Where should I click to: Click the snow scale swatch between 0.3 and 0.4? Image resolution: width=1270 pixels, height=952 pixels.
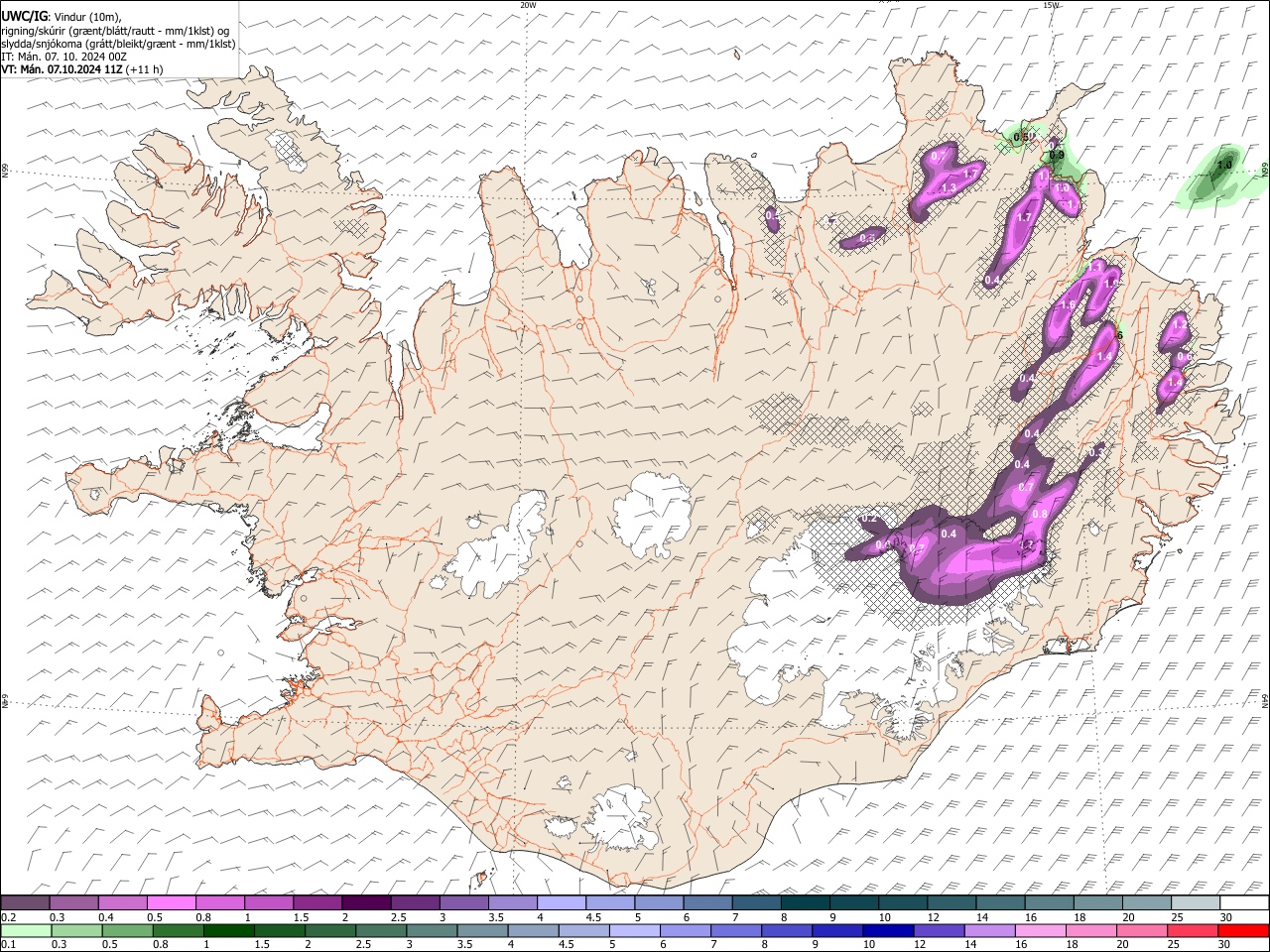(74, 902)
